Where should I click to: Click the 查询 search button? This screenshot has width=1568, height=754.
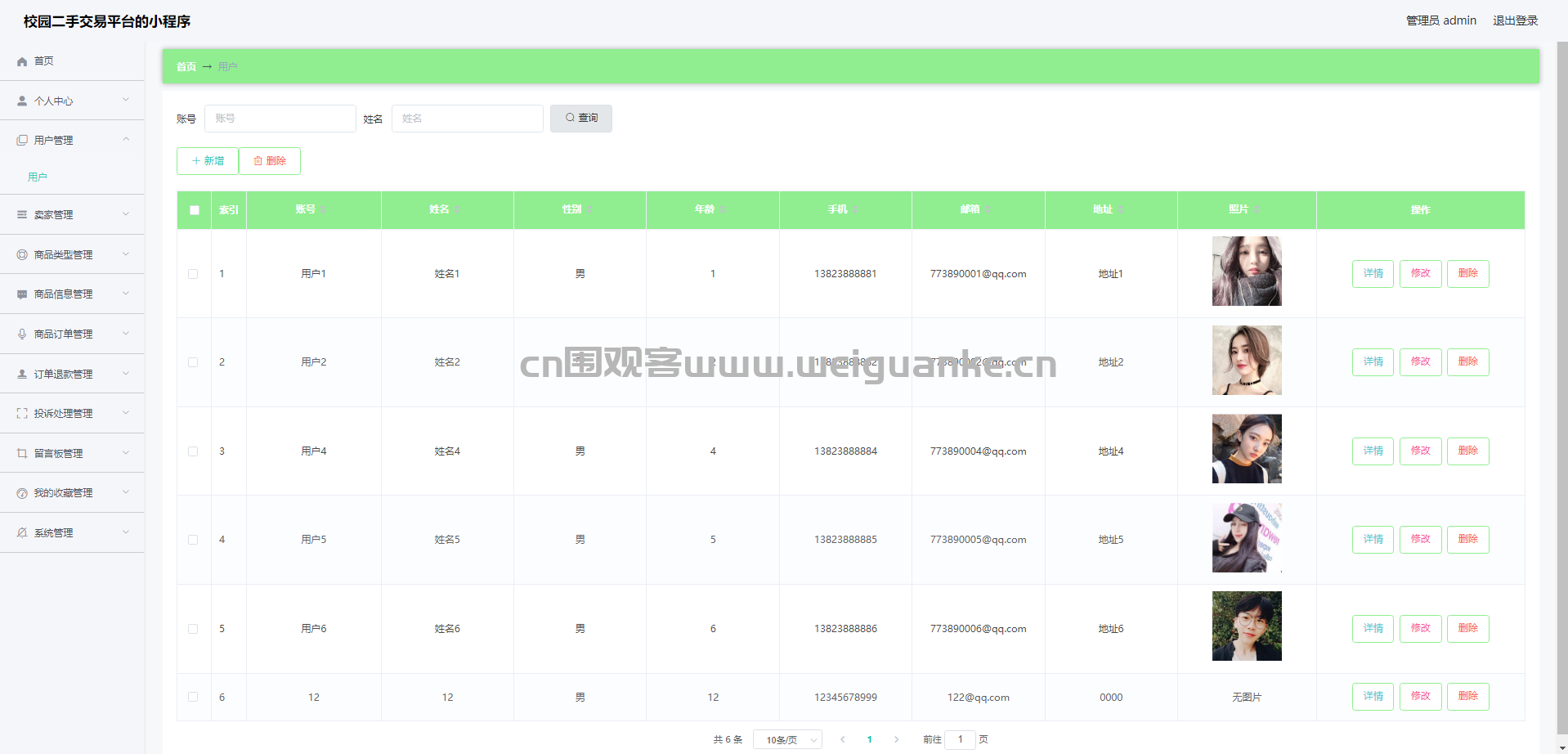(580, 119)
